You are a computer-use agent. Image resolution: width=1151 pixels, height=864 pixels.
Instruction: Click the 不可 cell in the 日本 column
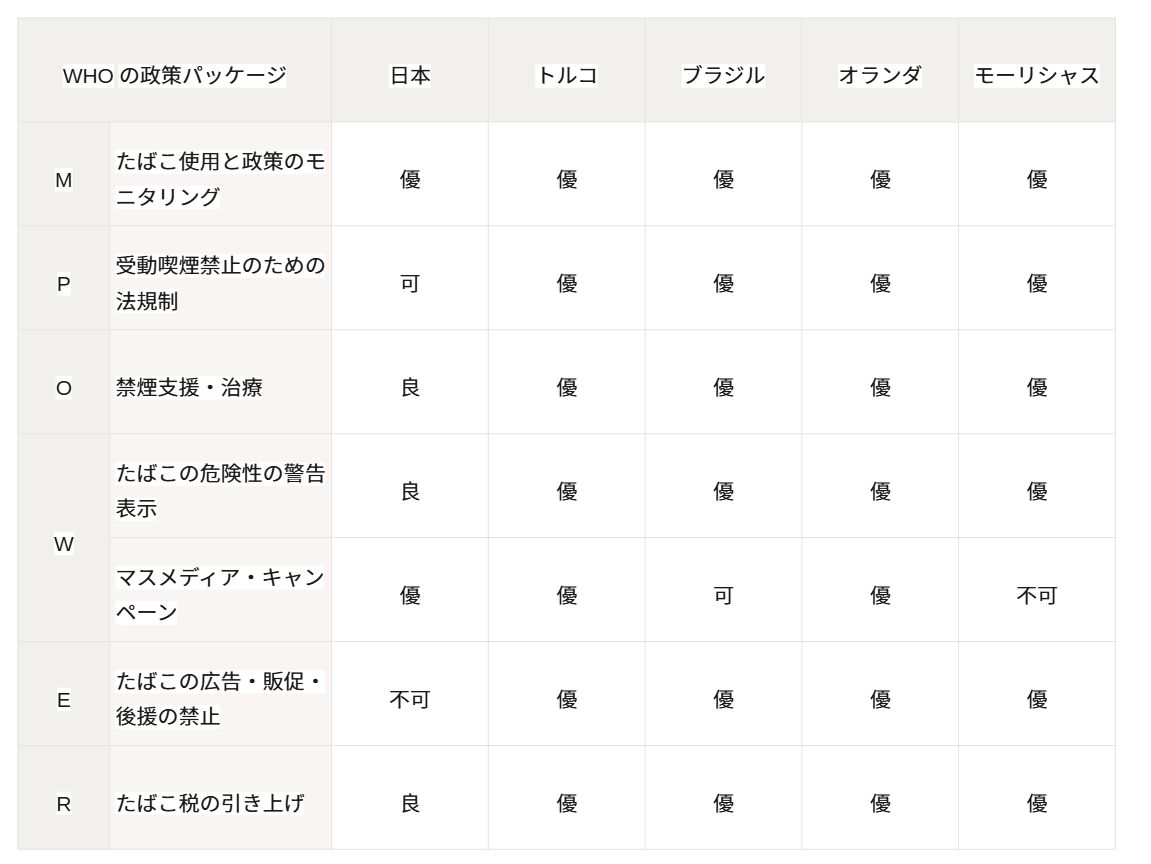click(410, 700)
